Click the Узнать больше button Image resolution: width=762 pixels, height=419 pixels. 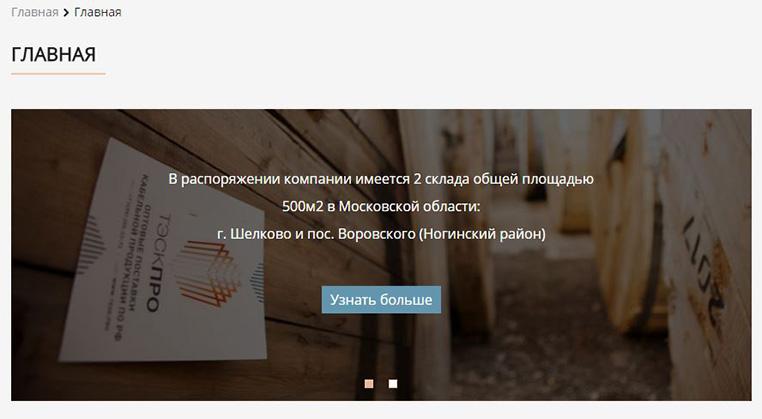(x=381, y=299)
